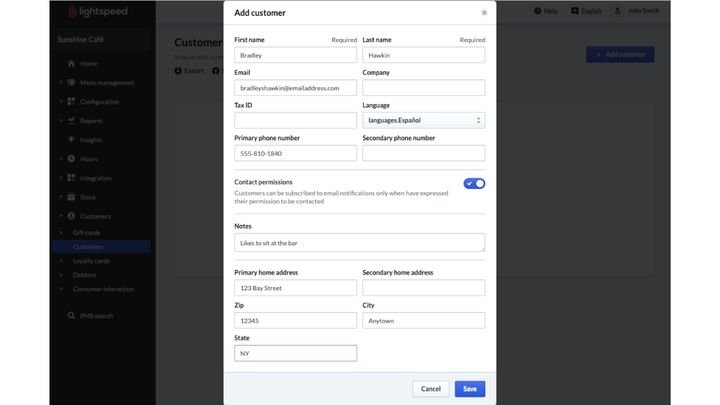720x405 pixels.
Task: Click the Hours clock icon
Action: coord(71,159)
